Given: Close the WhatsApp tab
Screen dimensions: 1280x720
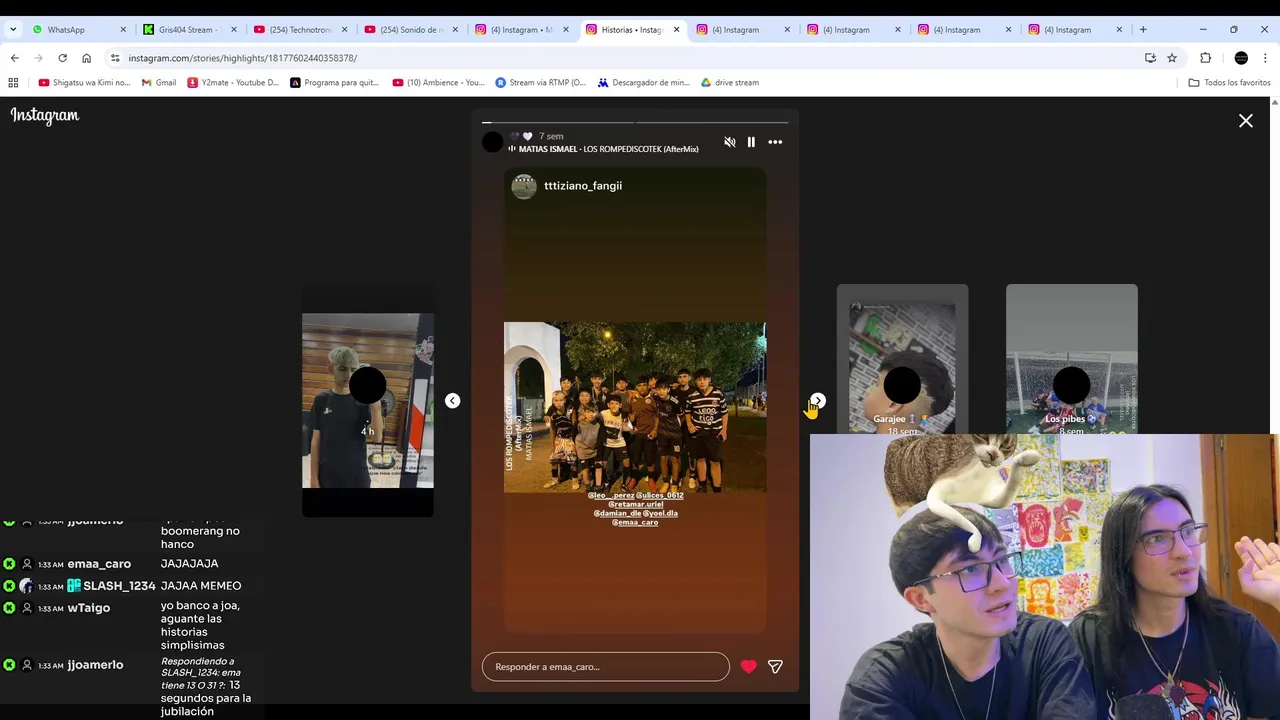Looking at the screenshot, I should click(x=123, y=30).
